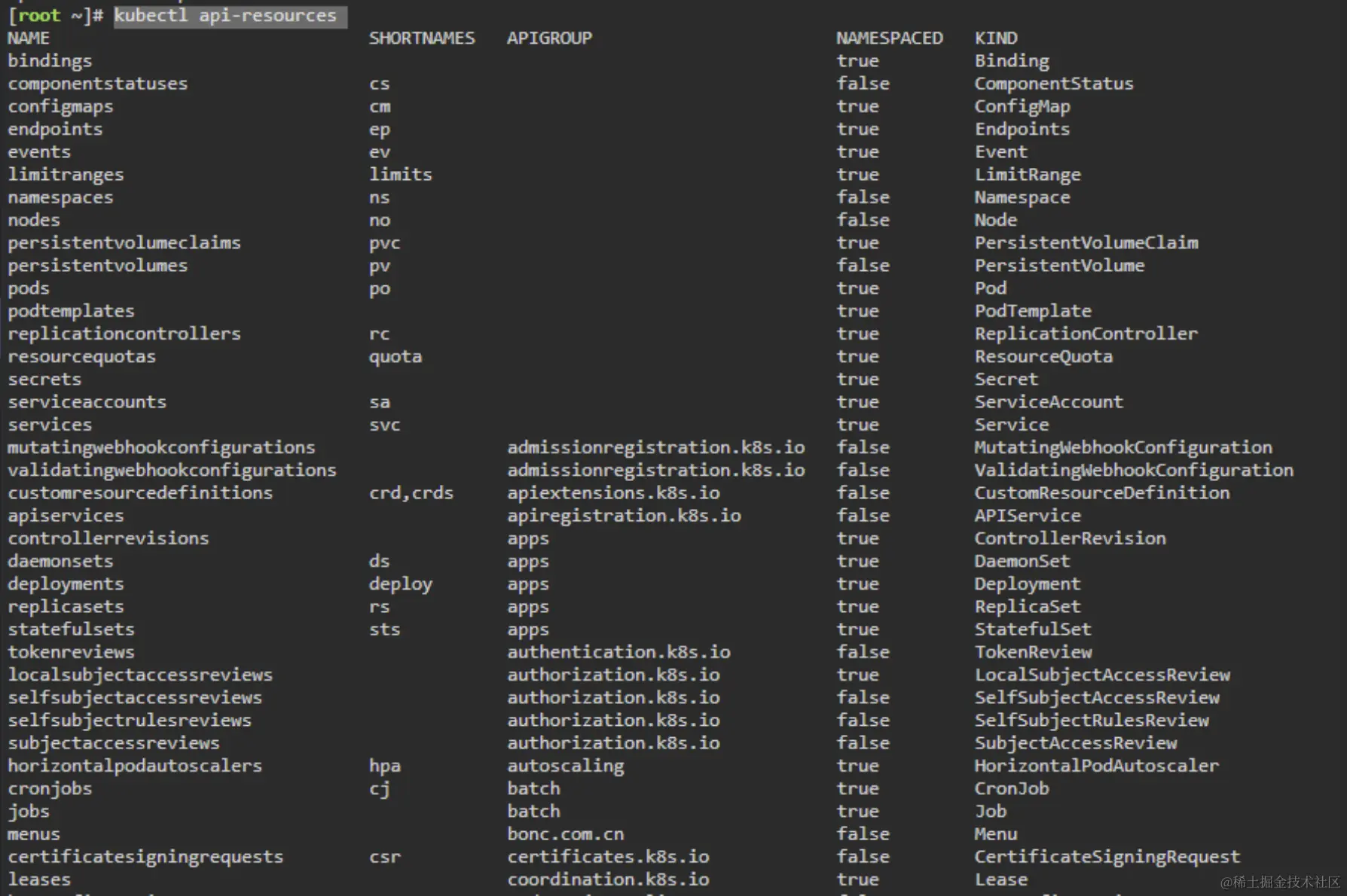This screenshot has height=896, width=1347.
Task: Click the APIGROUP column header
Action: coord(549,38)
